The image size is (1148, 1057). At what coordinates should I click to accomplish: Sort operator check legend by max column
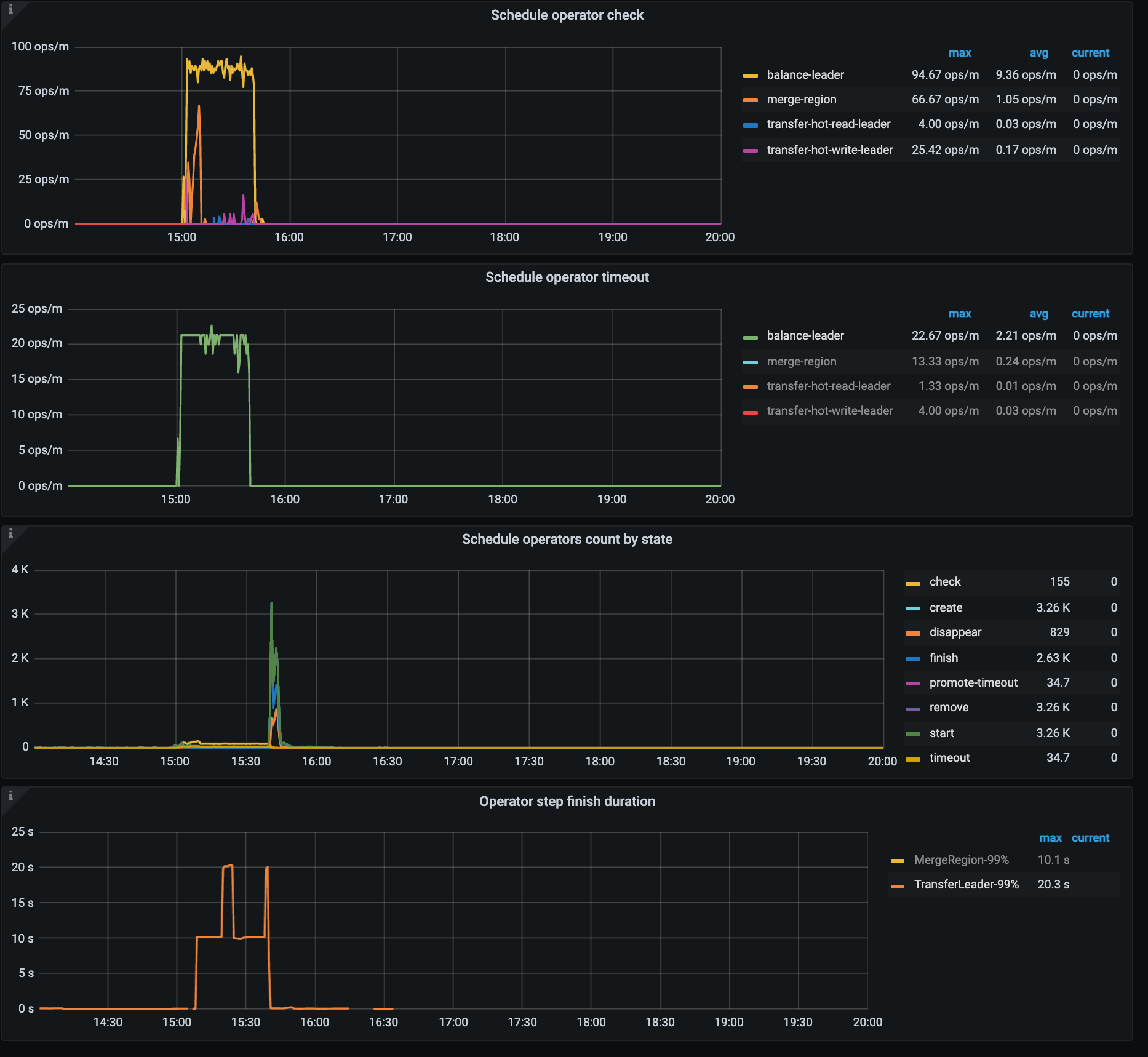[959, 53]
